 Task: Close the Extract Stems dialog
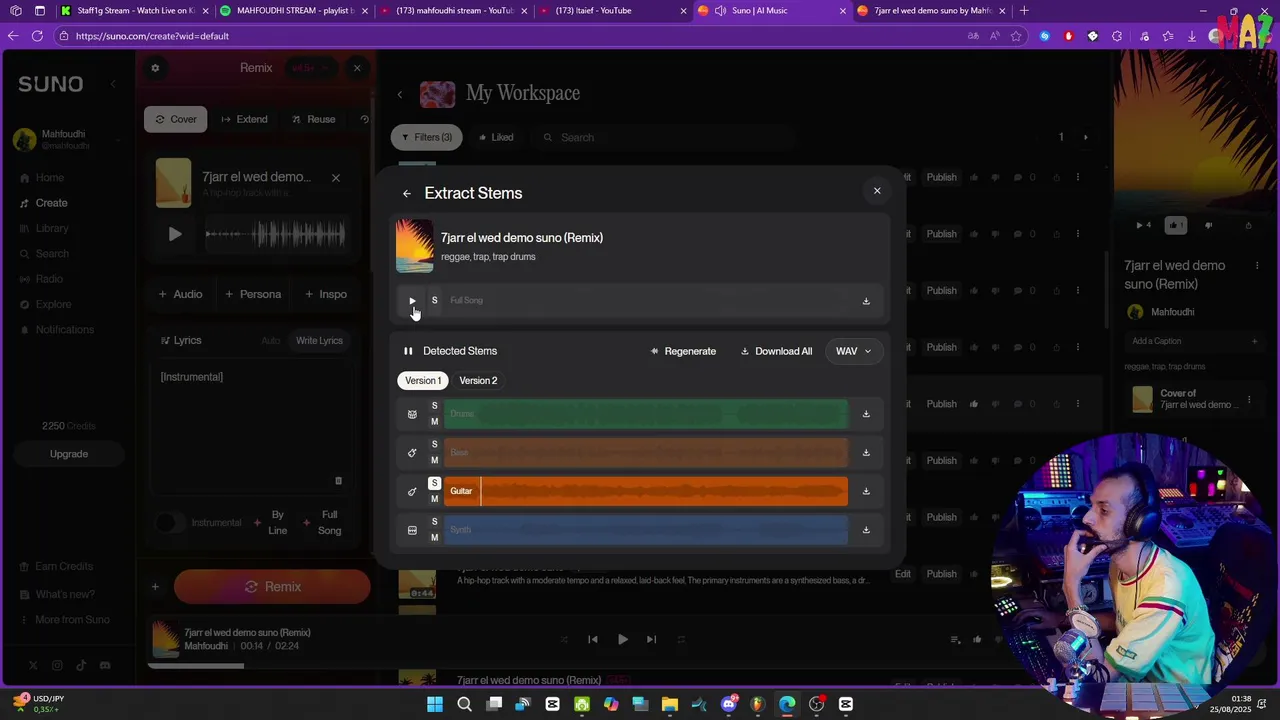click(x=877, y=191)
